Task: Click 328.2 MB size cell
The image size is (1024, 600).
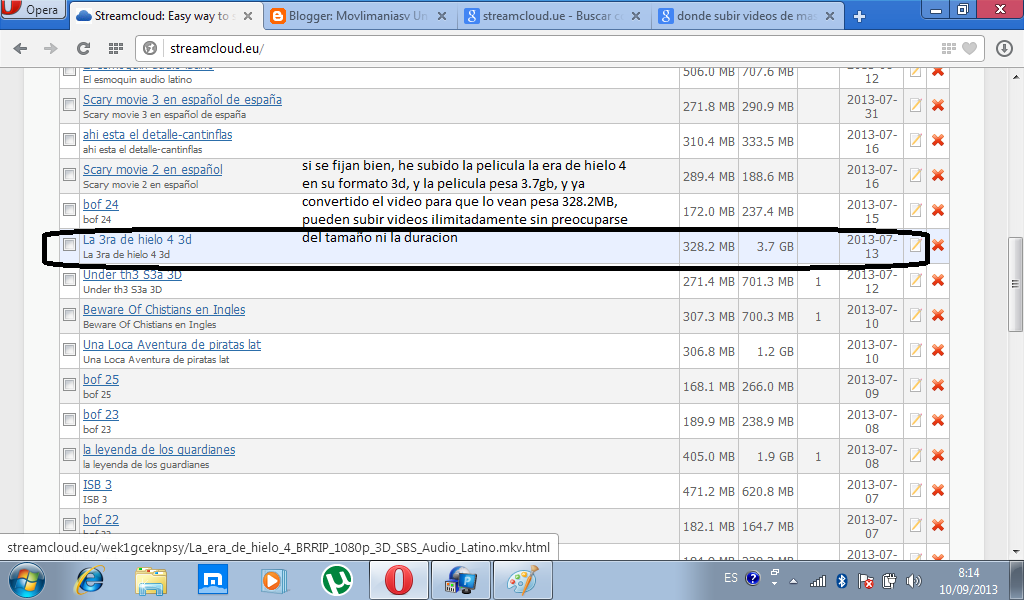Action: coord(709,246)
